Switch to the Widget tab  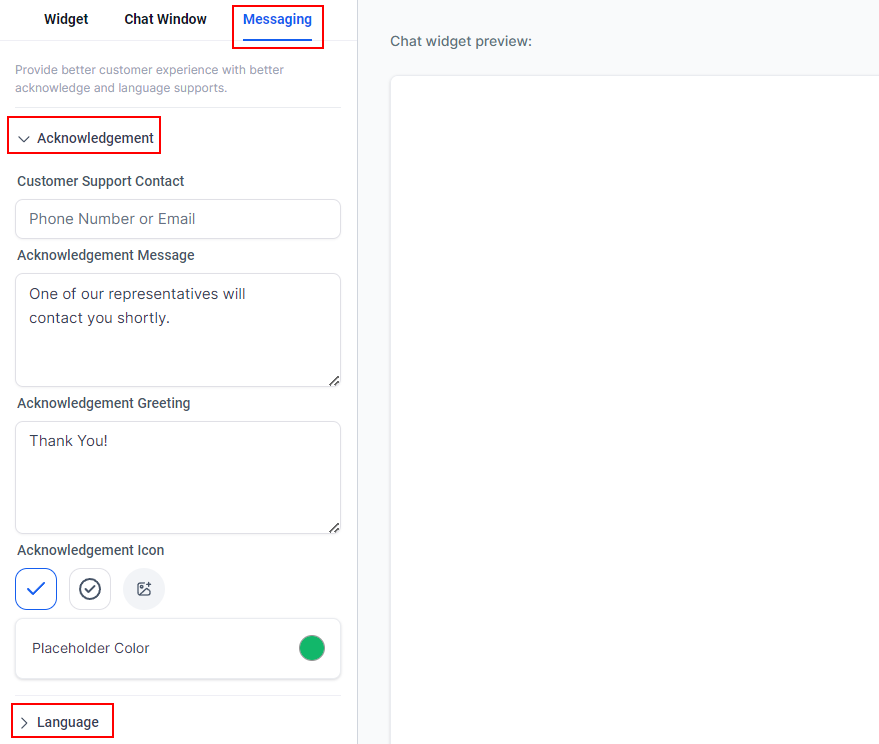[66, 20]
